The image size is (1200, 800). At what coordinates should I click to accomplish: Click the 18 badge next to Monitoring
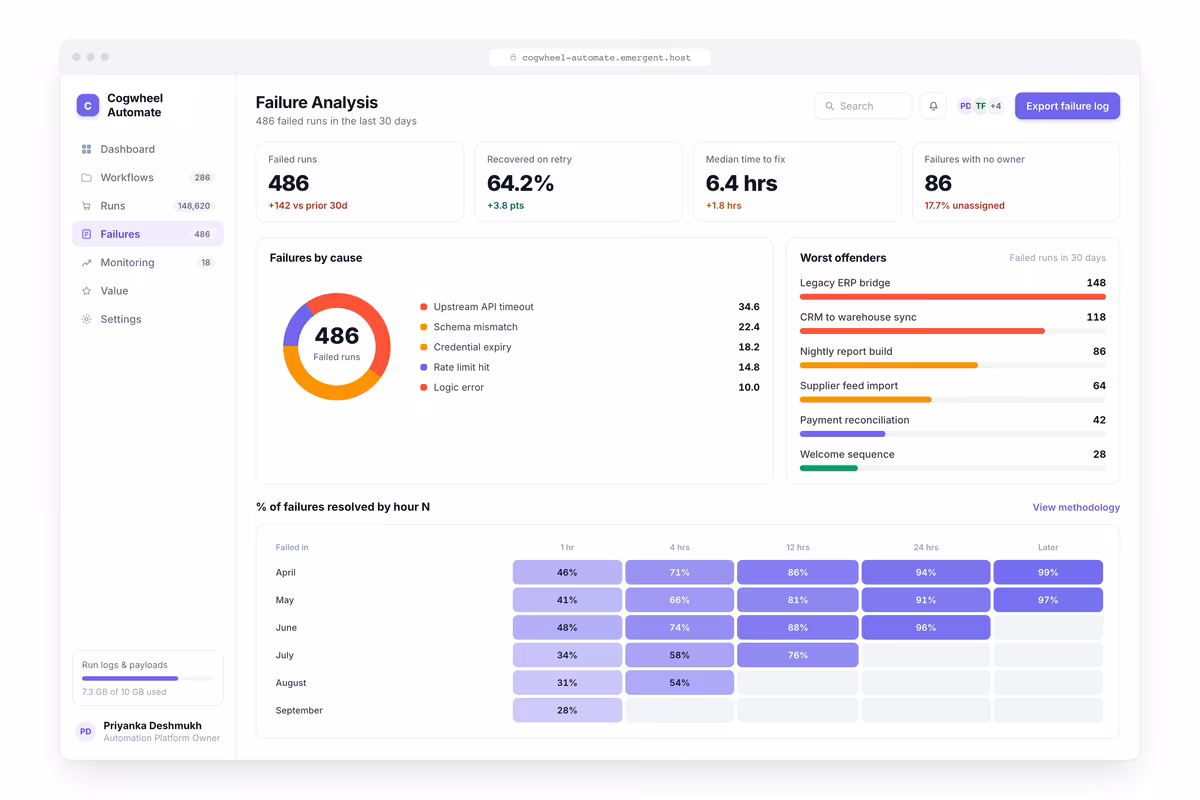click(206, 263)
